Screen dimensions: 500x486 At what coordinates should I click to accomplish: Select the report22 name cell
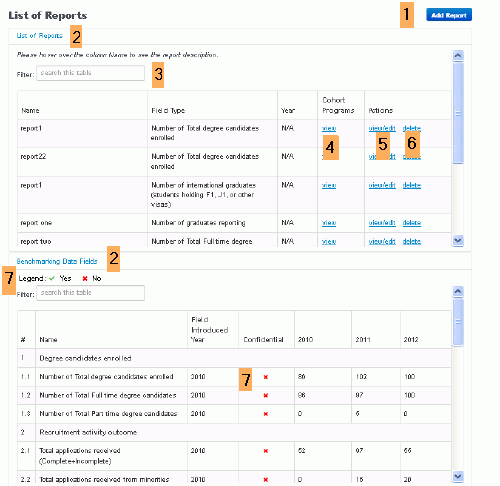coord(82,162)
